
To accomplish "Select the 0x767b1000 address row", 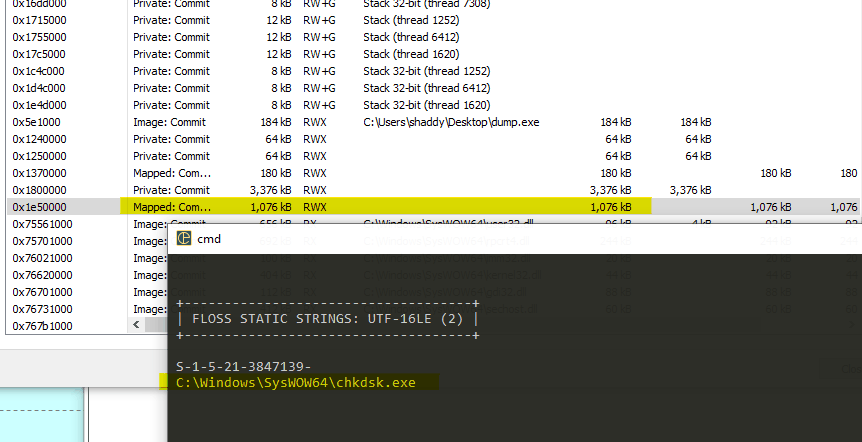I will pos(42,327).
